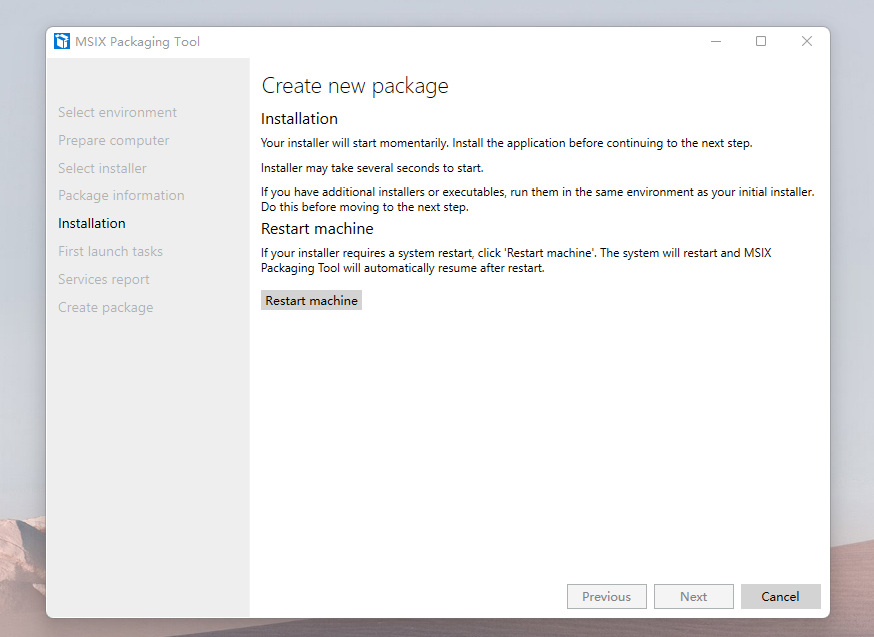Close the MSIX Packaging Tool window

pos(807,41)
